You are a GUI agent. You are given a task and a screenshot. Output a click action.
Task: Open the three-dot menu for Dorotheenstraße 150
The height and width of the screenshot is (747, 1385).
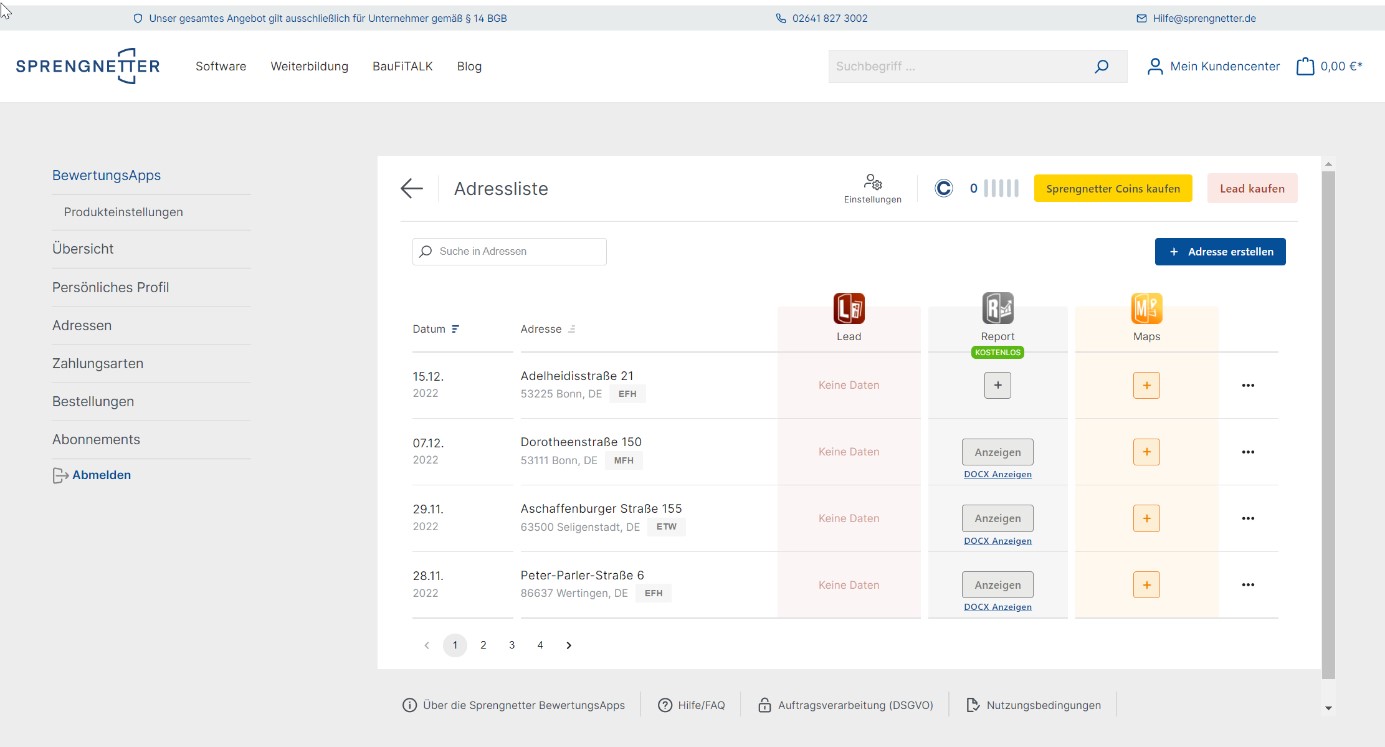click(x=1247, y=452)
